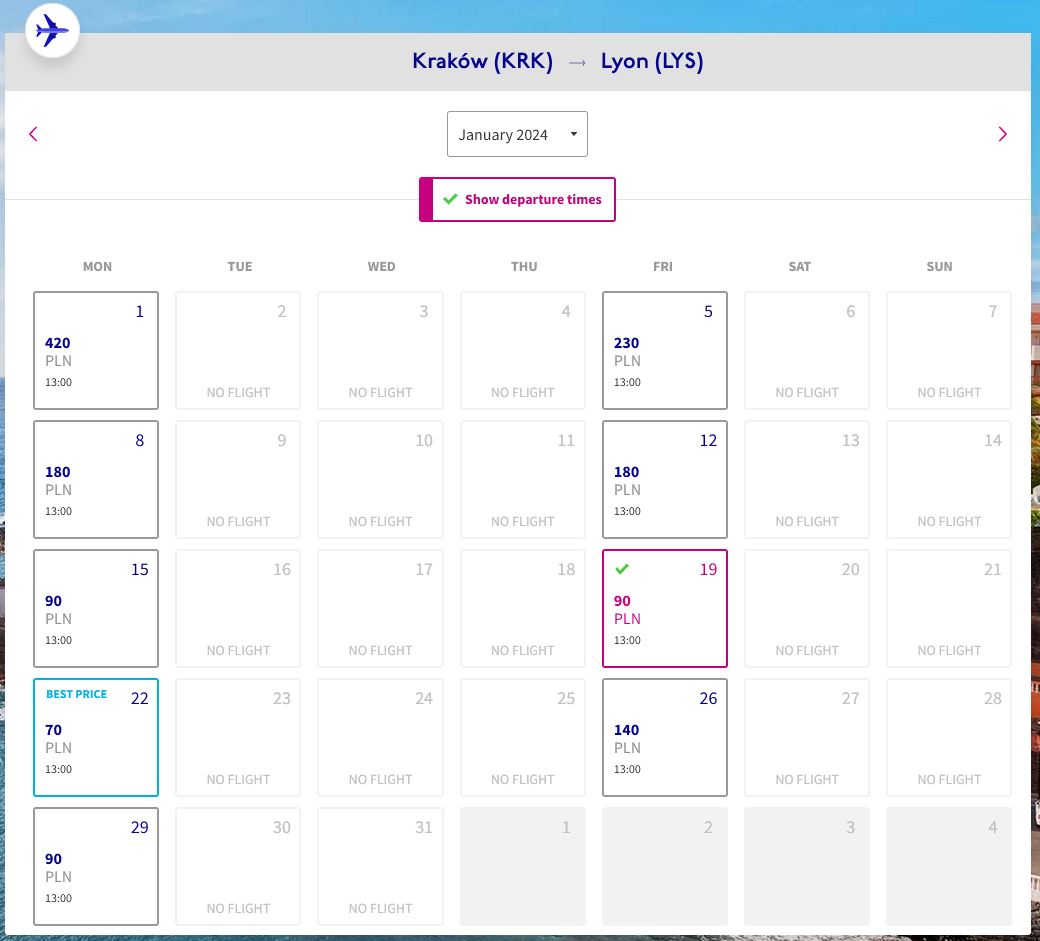The width and height of the screenshot is (1040, 941).
Task: Click the January 7 no-flight cell
Action: [x=948, y=350]
